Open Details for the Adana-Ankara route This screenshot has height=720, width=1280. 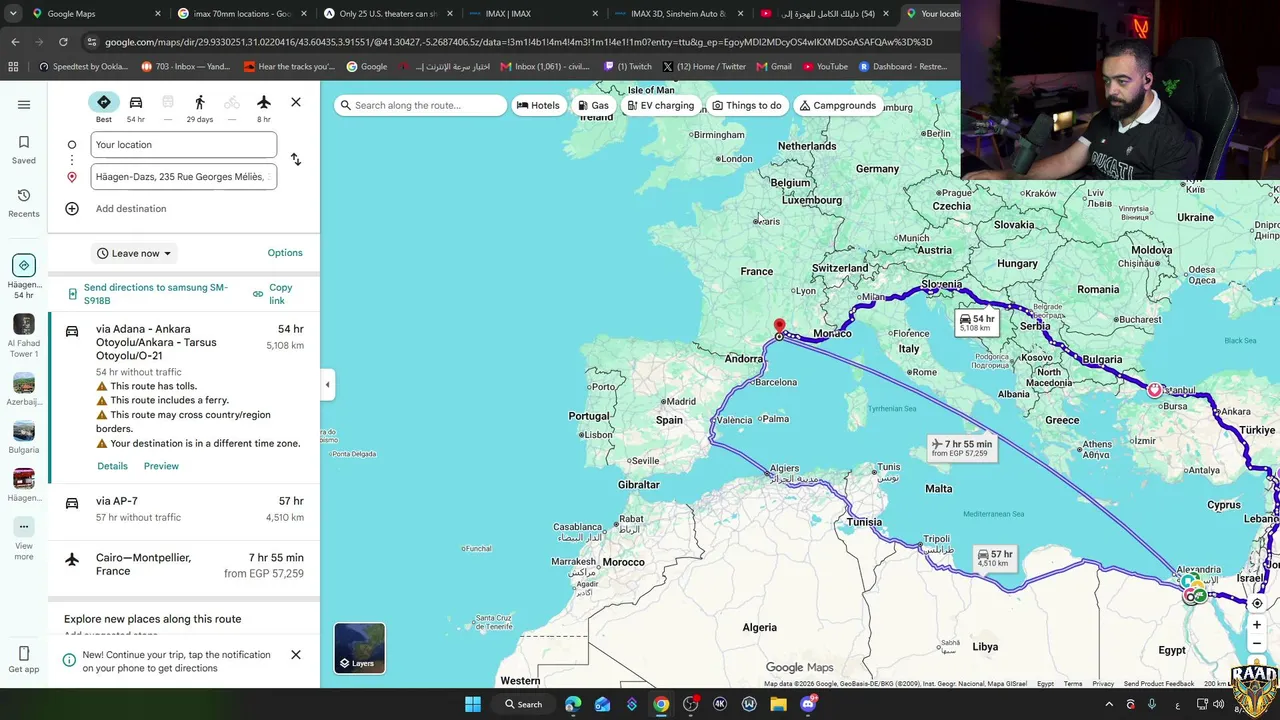click(x=112, y=466)
